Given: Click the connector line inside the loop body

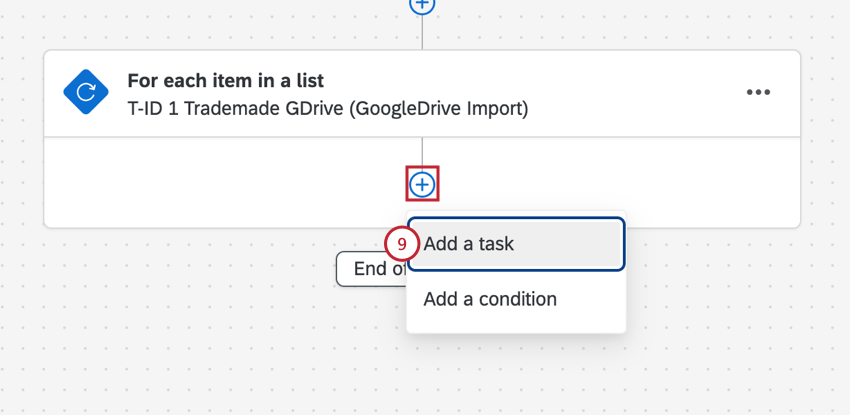Looking at the screenshot, I should click(x=423, y=153).
